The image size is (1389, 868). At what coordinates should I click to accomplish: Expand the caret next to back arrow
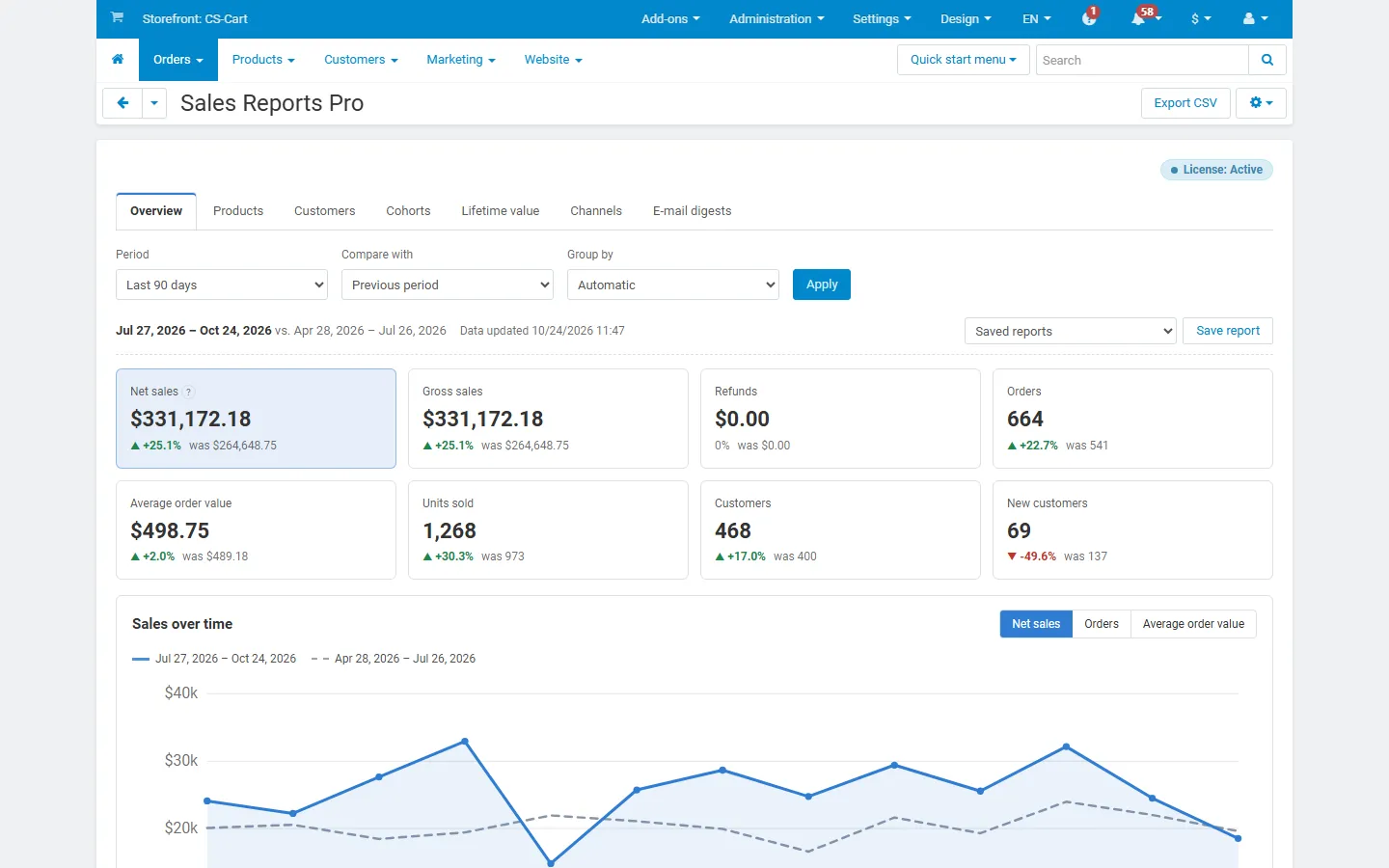pos(154,103)
